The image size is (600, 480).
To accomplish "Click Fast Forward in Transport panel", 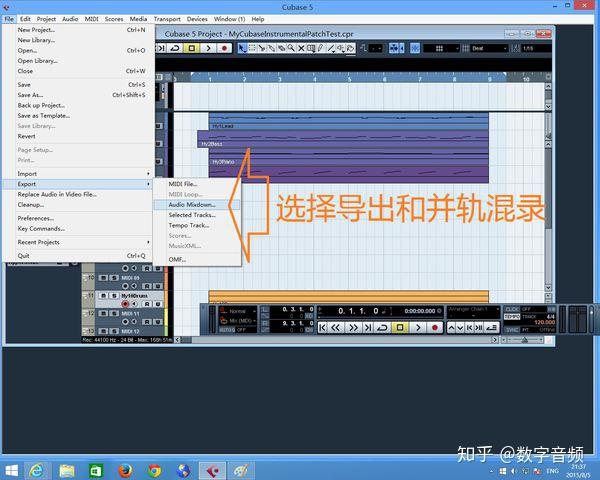I will coord(353,327).
